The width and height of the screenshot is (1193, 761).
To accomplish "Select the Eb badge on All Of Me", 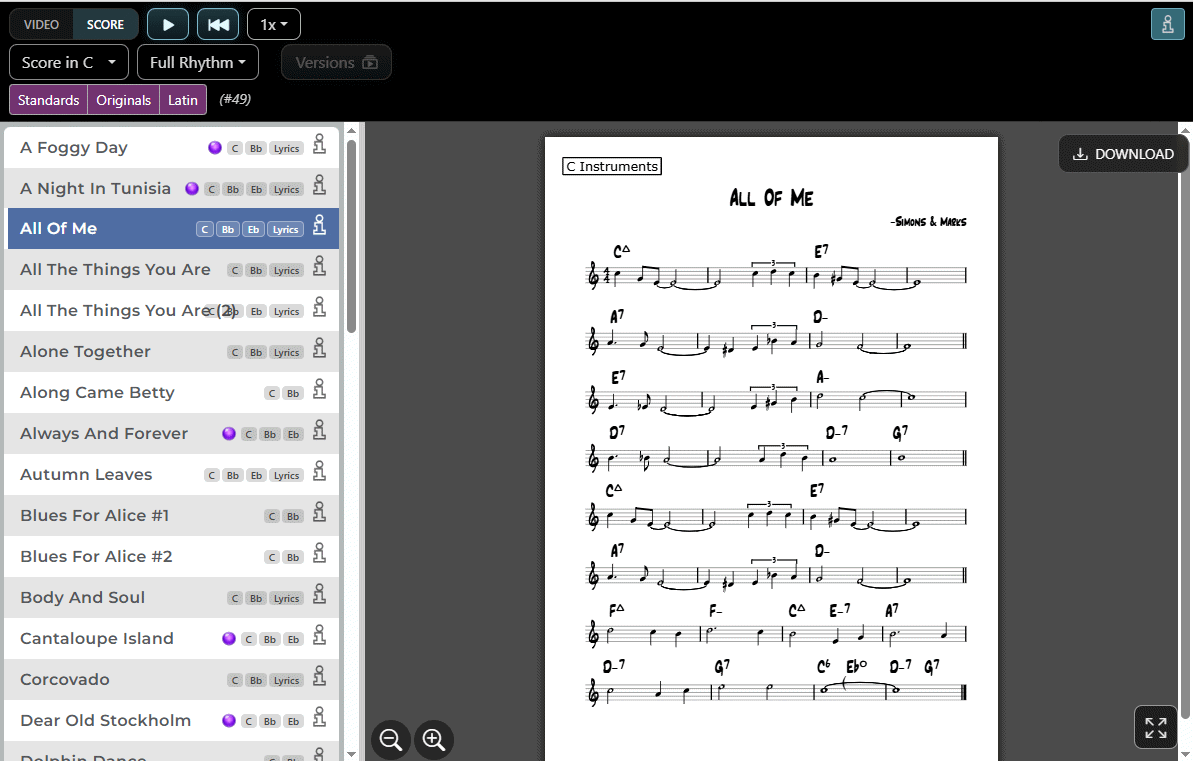I will (253, 229).
